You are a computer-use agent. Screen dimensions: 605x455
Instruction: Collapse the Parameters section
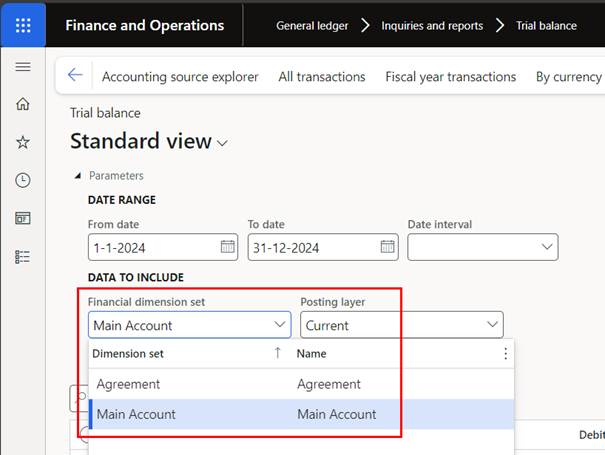79,176
